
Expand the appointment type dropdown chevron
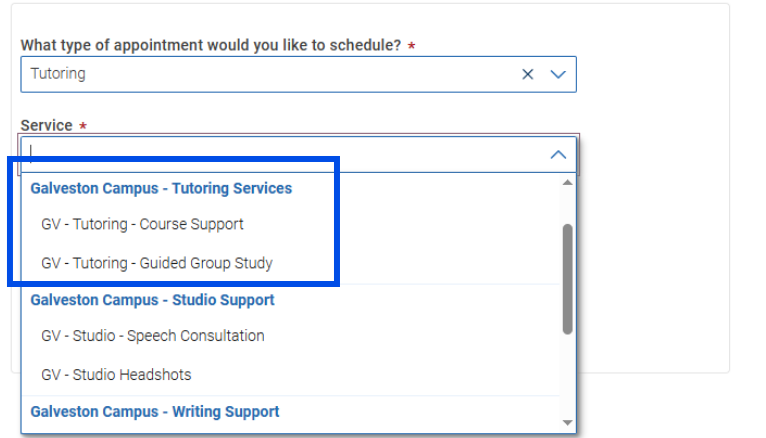pos(558,74)
